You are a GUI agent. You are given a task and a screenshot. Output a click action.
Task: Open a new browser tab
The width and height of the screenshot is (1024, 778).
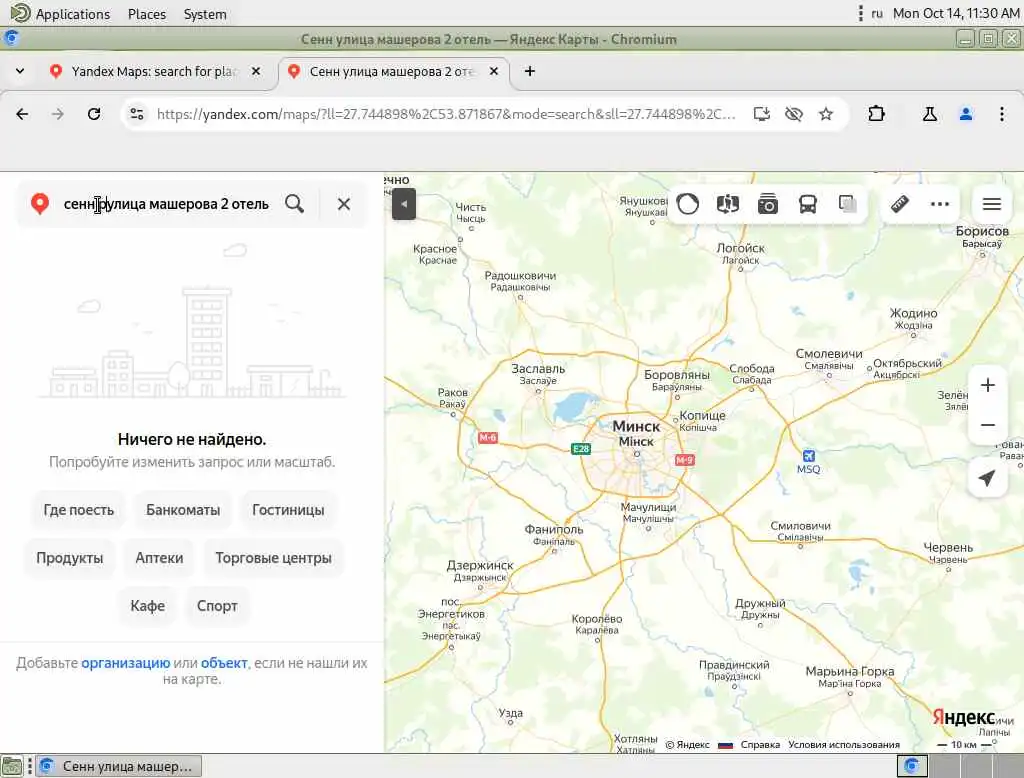[x=530, y=71]
